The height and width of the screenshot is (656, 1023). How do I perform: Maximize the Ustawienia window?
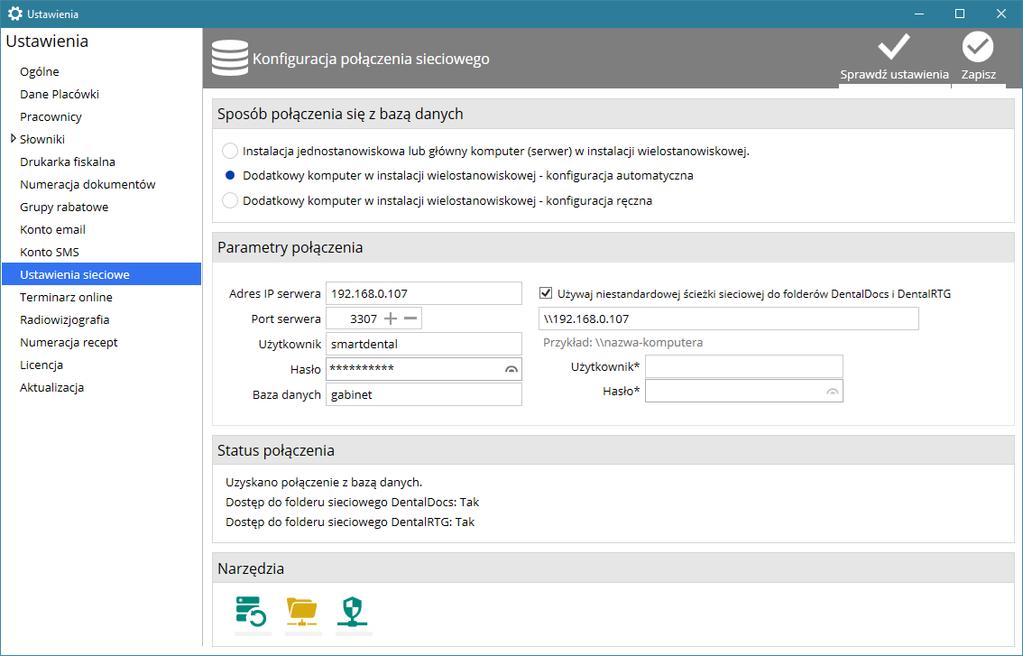[x=960, y=14]
